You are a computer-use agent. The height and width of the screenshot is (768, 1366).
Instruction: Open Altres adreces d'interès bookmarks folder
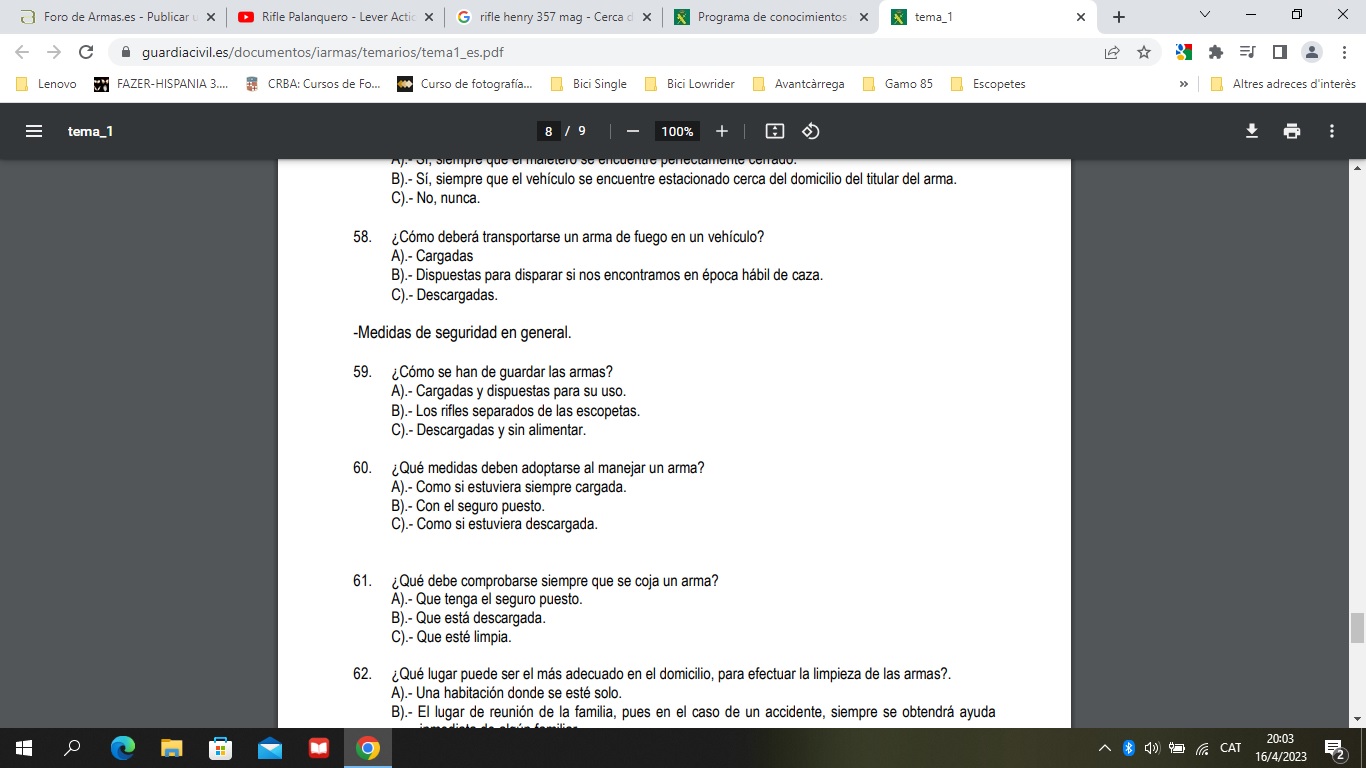(1283, 84)
